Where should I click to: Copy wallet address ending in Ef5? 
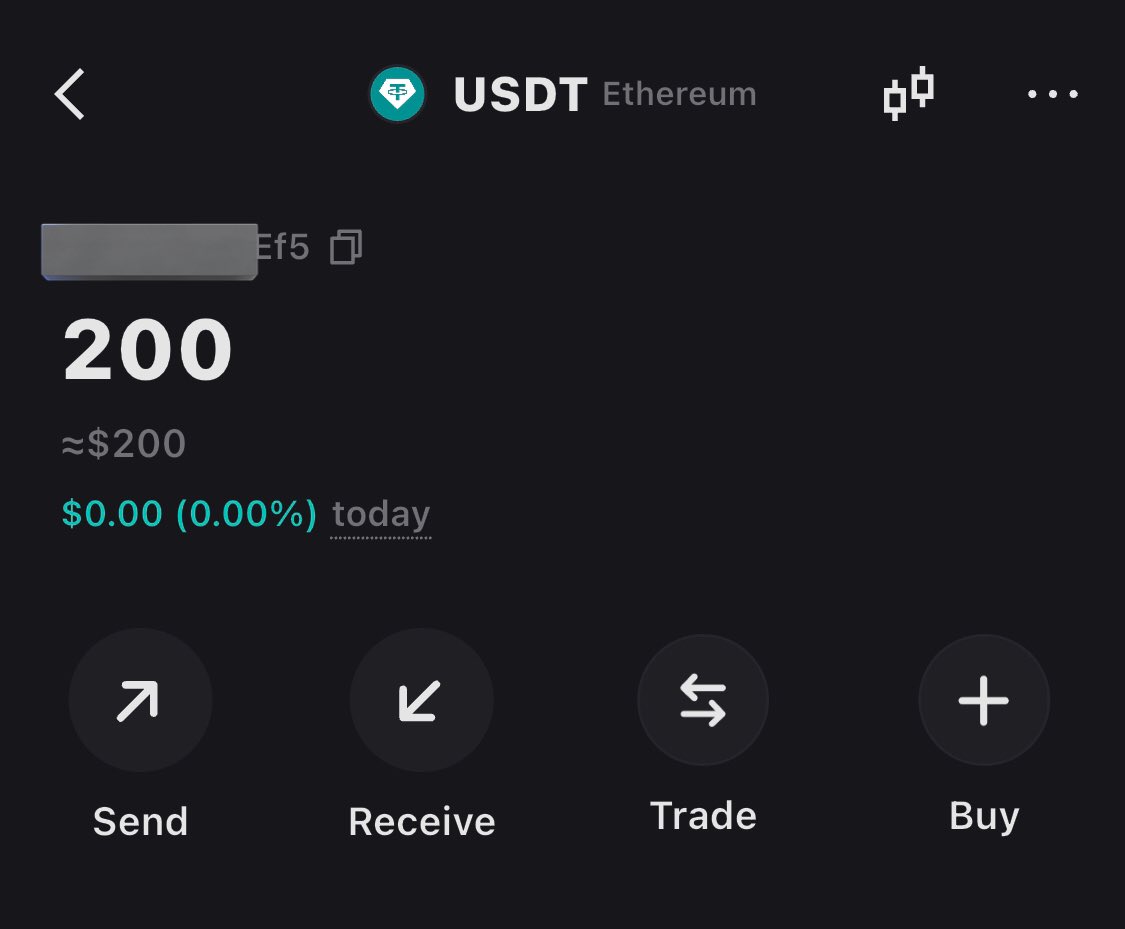346,247
